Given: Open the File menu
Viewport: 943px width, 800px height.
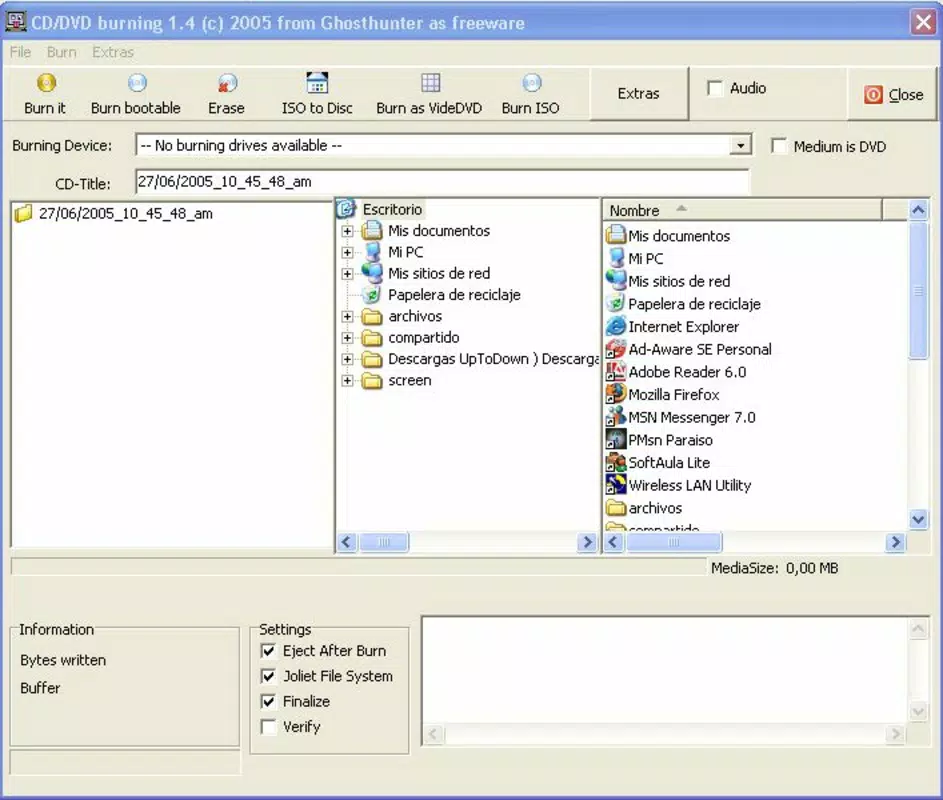Looking at the screenshot, I should coord(20,52).
